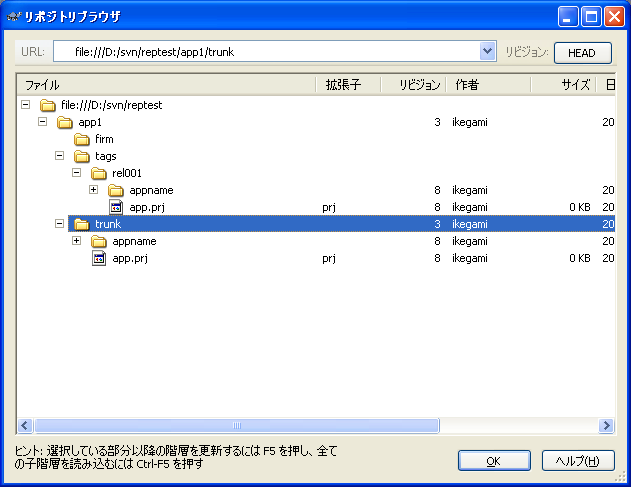Click the URL input field
The image size is (631, 487).
(266, 52)
